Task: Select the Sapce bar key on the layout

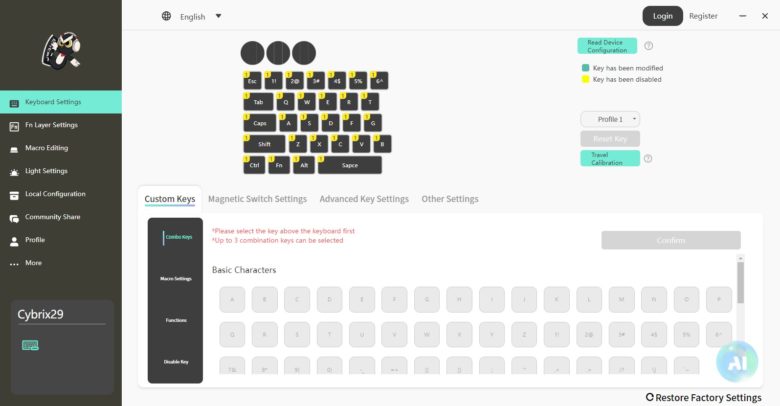Action: tap(350, 165)
